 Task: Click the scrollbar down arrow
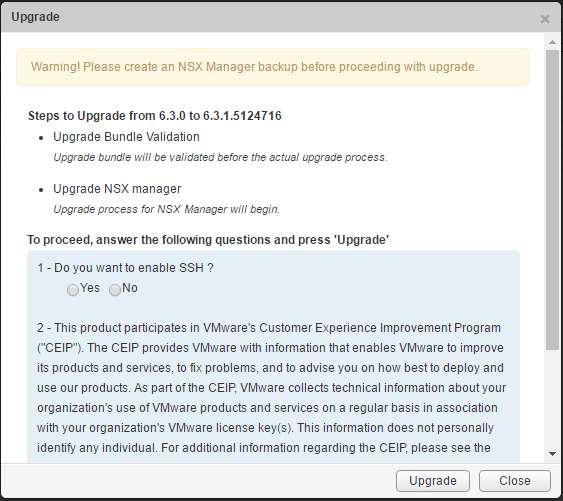coord(552,454)
